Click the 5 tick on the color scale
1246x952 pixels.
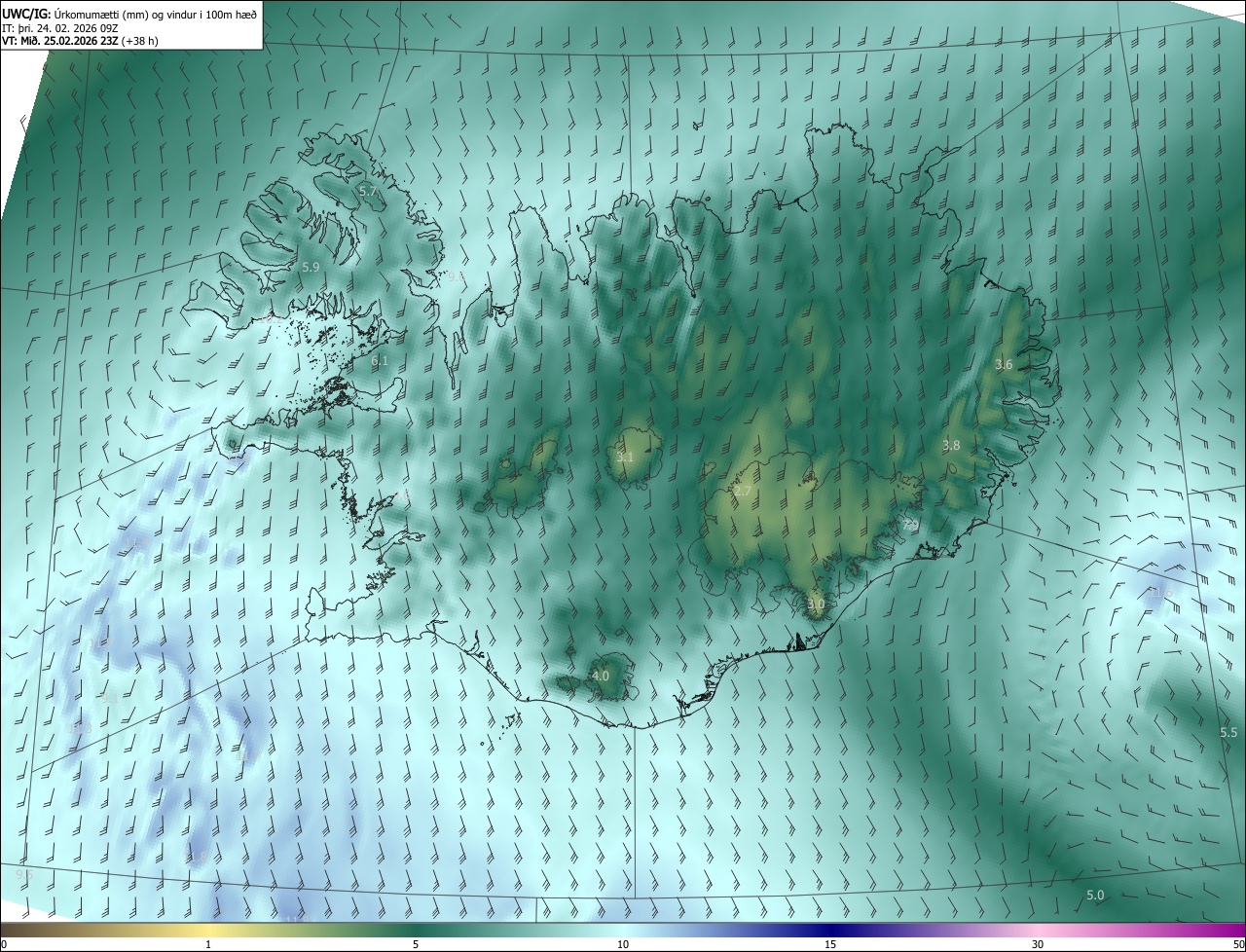tap(416, 944)
